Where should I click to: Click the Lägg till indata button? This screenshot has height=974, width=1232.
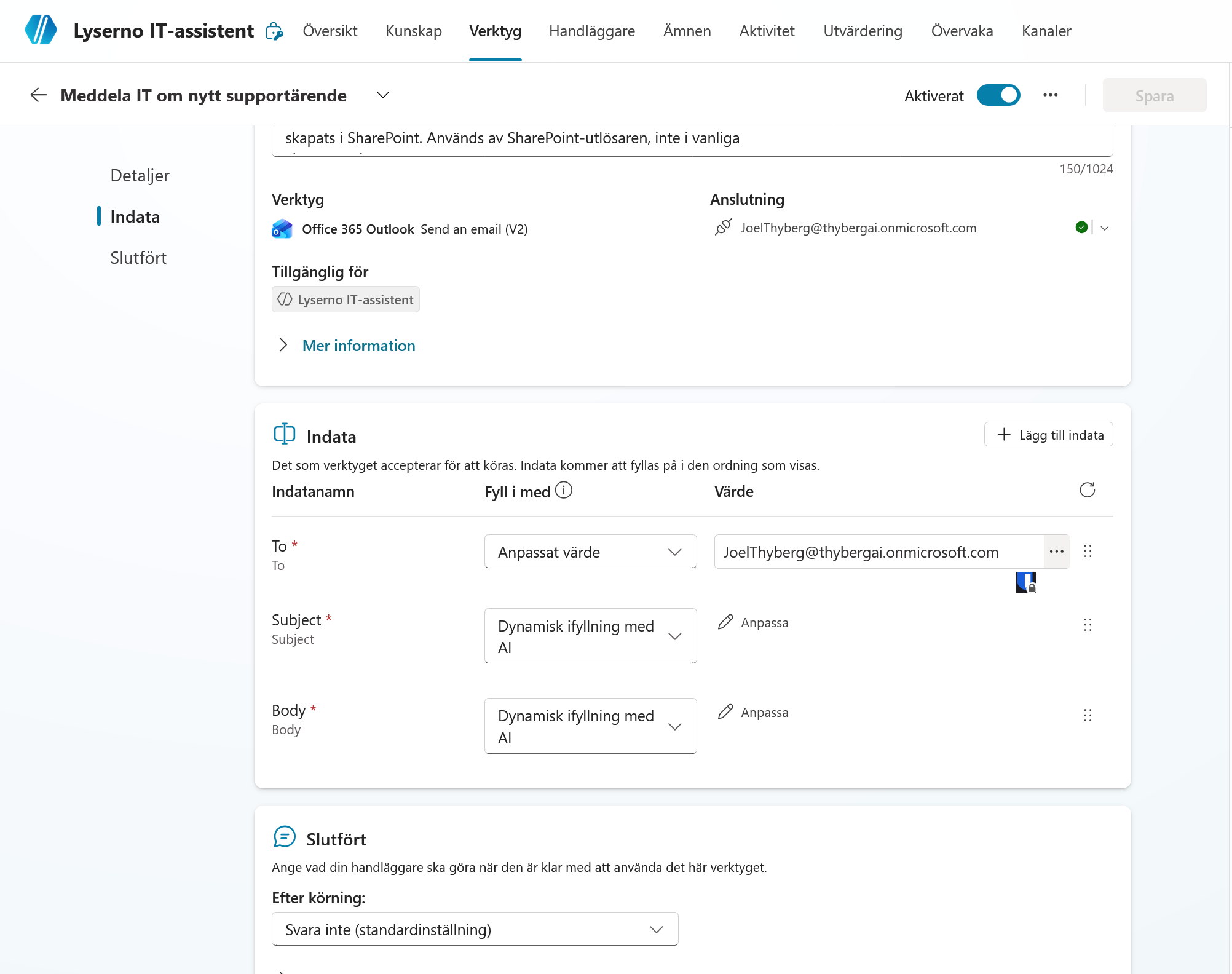(1048, 435)
